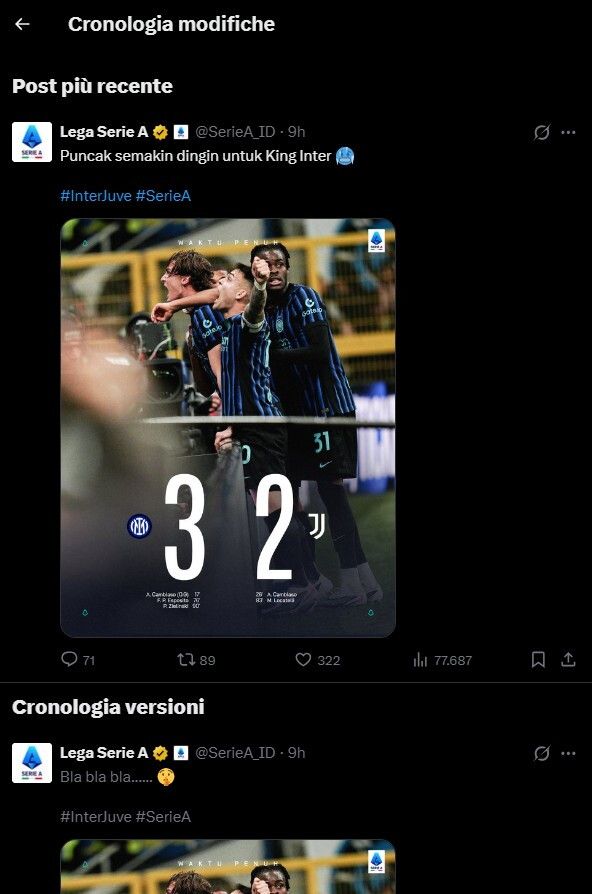Like the latest post with the heart icon
Viewport: 592px width, 894px height.
pos(303,660)
